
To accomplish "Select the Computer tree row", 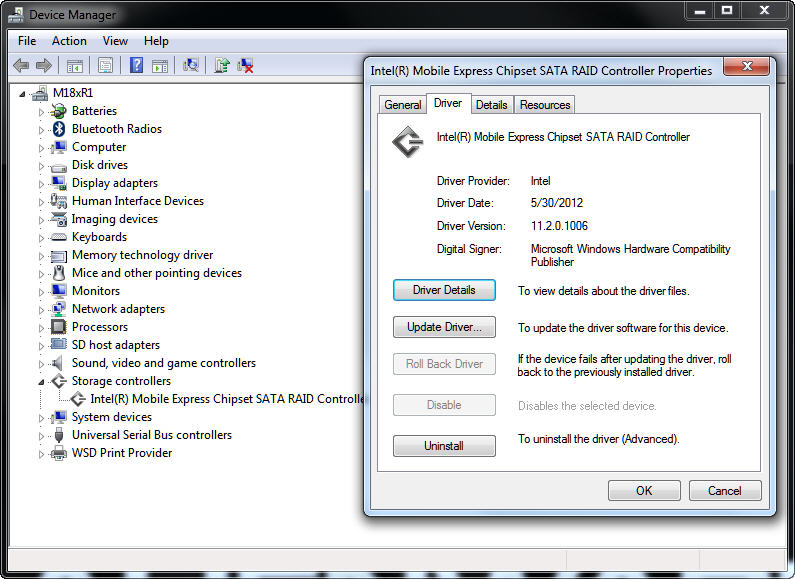I will click(99, 147).
